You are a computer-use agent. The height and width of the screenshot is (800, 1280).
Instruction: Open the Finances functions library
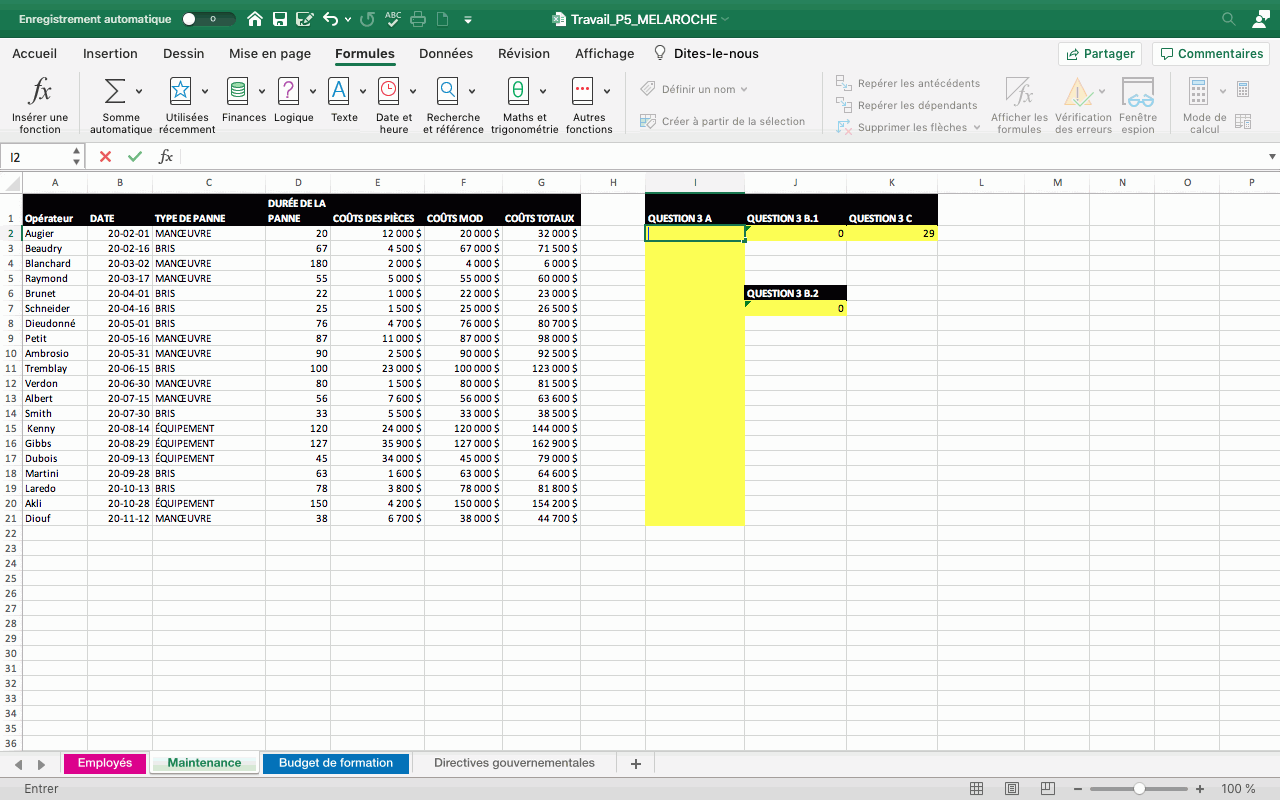[238, 92]
